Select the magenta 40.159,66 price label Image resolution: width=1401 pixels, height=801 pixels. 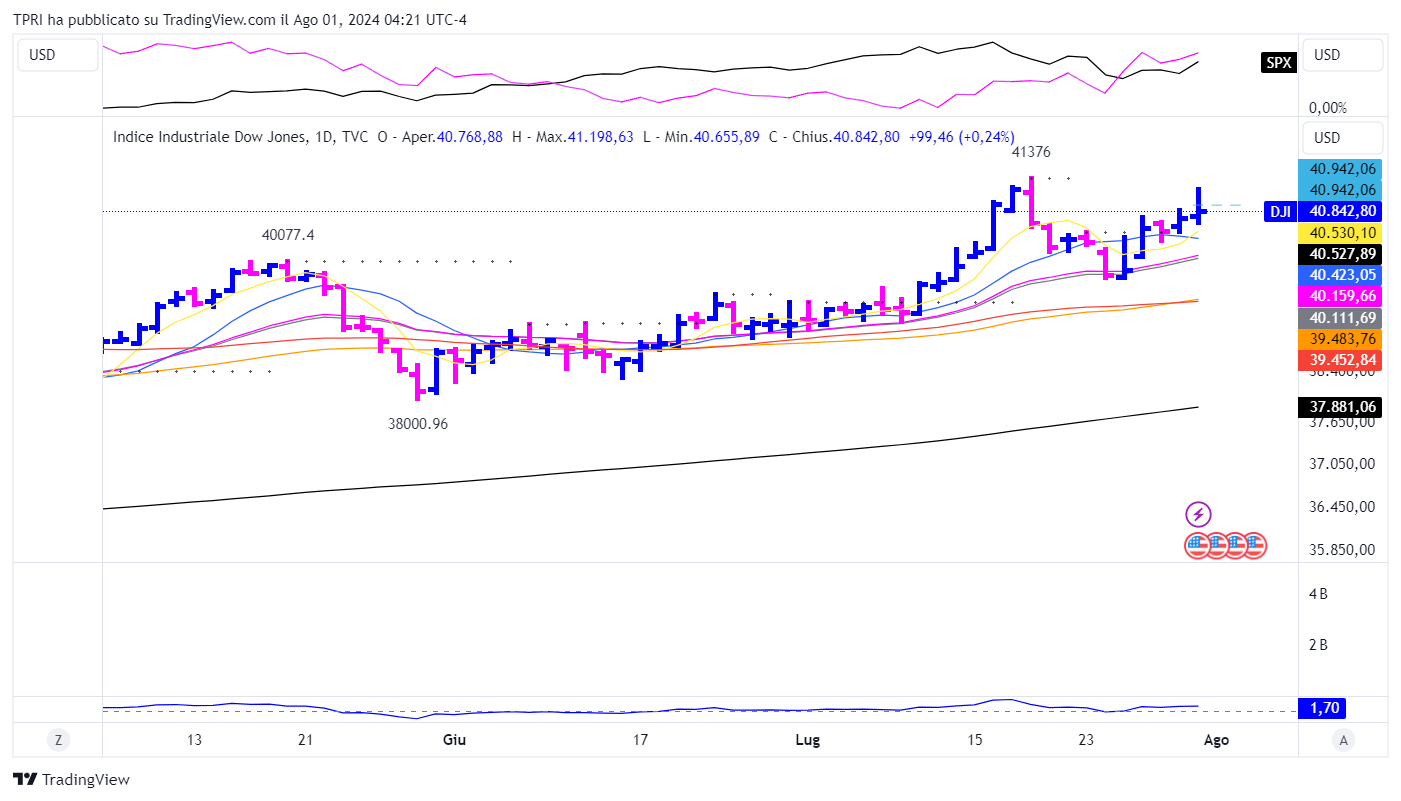(x=1340, y=296)
